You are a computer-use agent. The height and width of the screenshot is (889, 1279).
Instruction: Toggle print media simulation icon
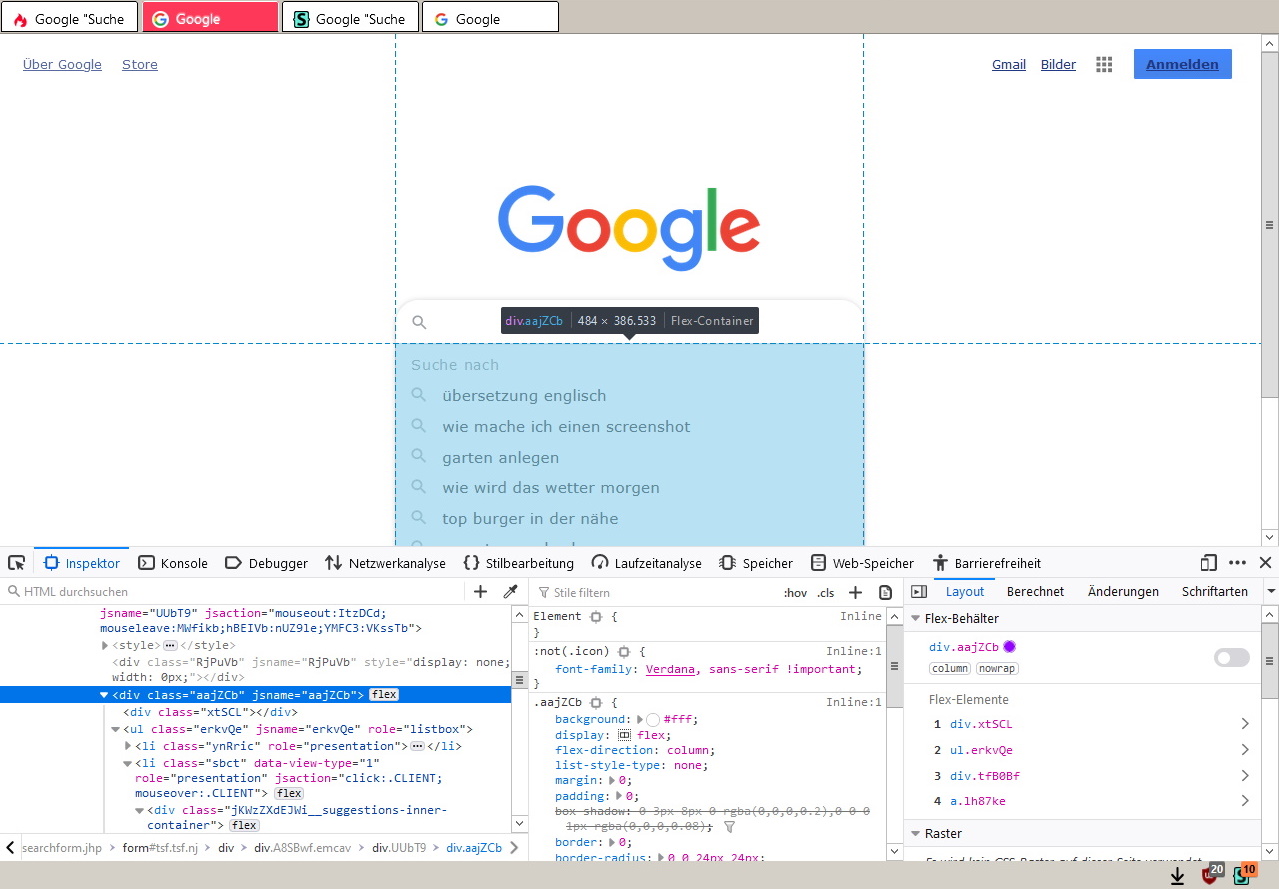pos(885,592)
